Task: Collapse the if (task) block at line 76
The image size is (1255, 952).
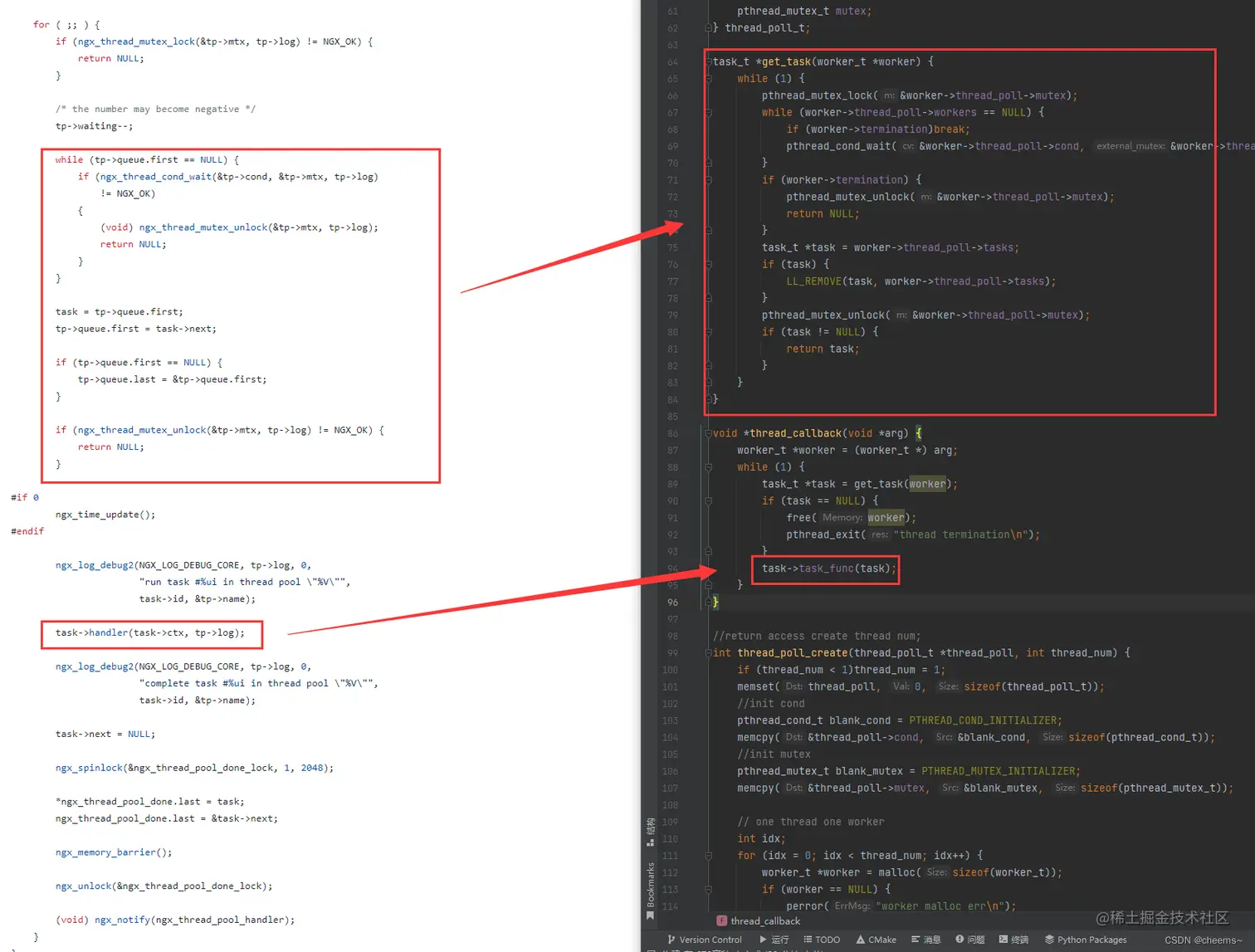Action: [x=709, y=265]
